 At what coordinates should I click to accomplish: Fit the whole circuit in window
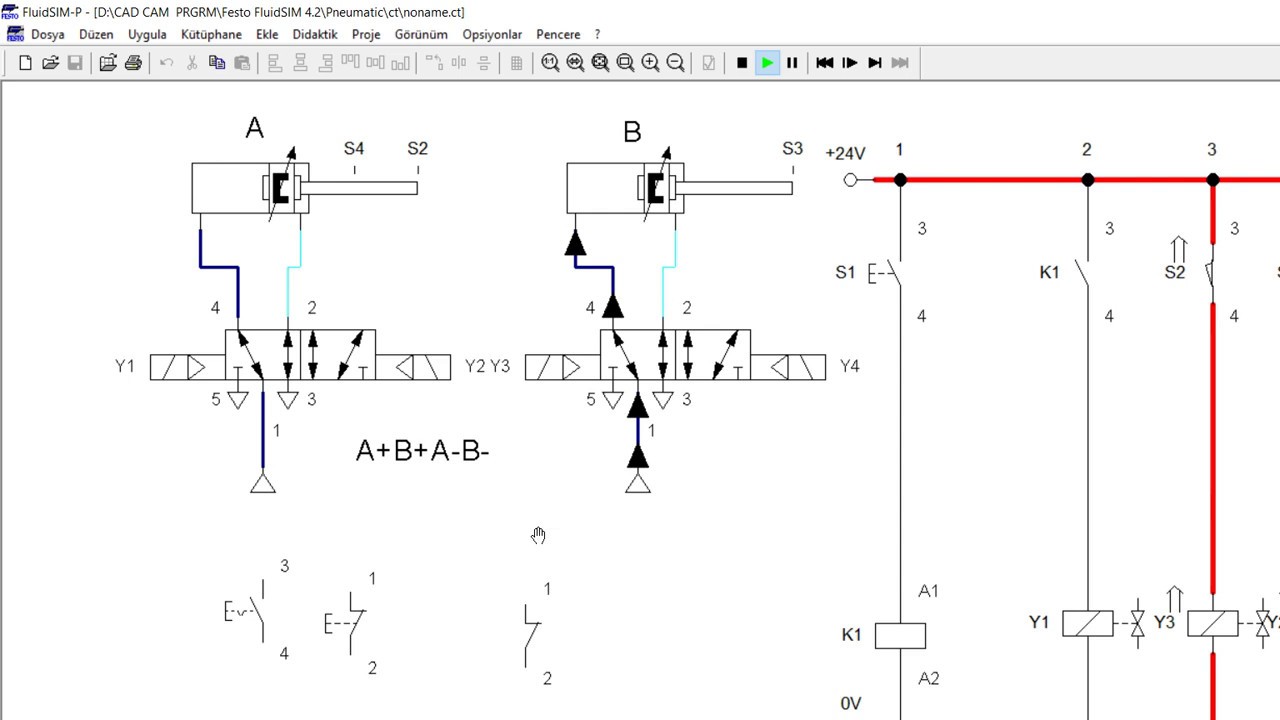coord(600,62)
